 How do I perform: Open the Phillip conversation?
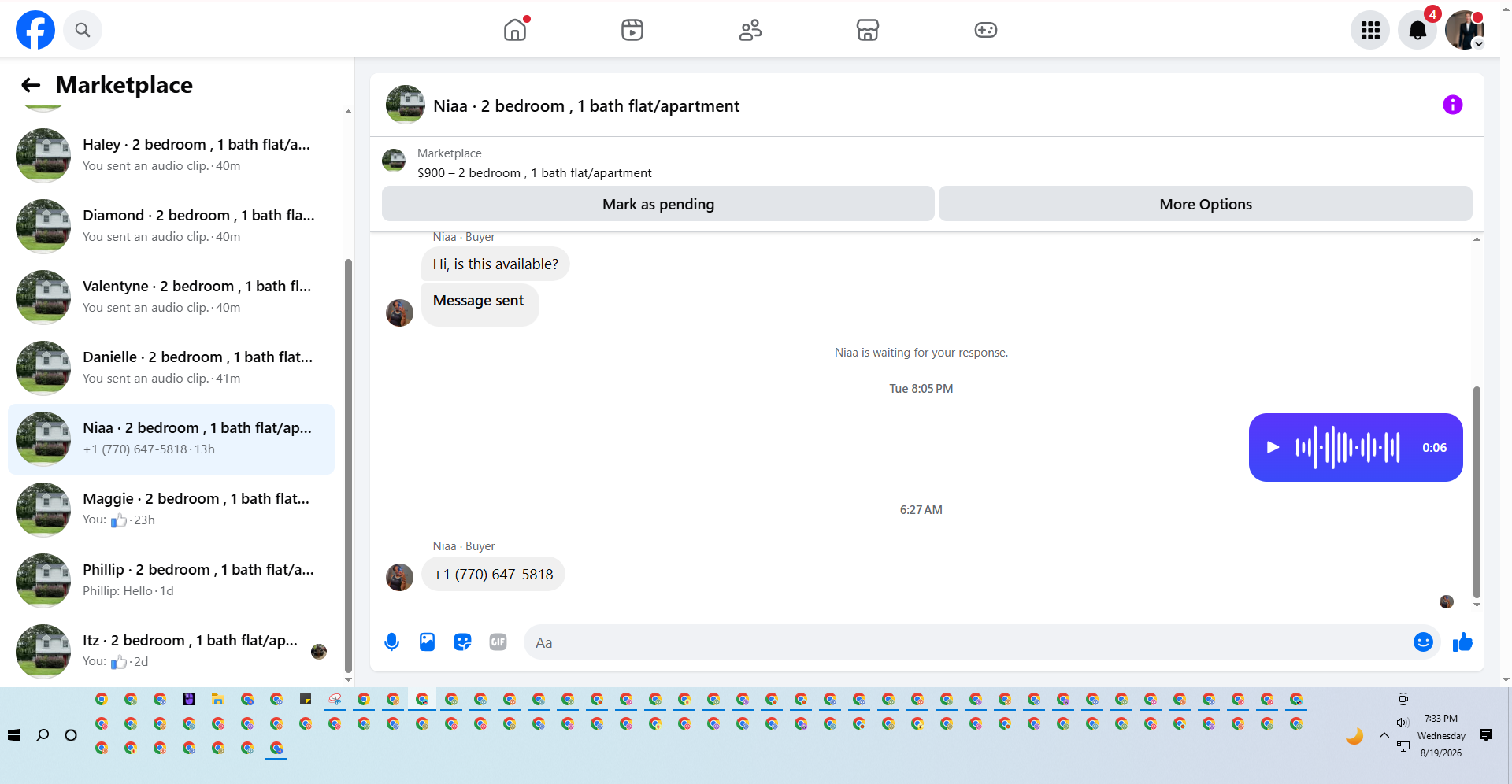tap(171, 580)
